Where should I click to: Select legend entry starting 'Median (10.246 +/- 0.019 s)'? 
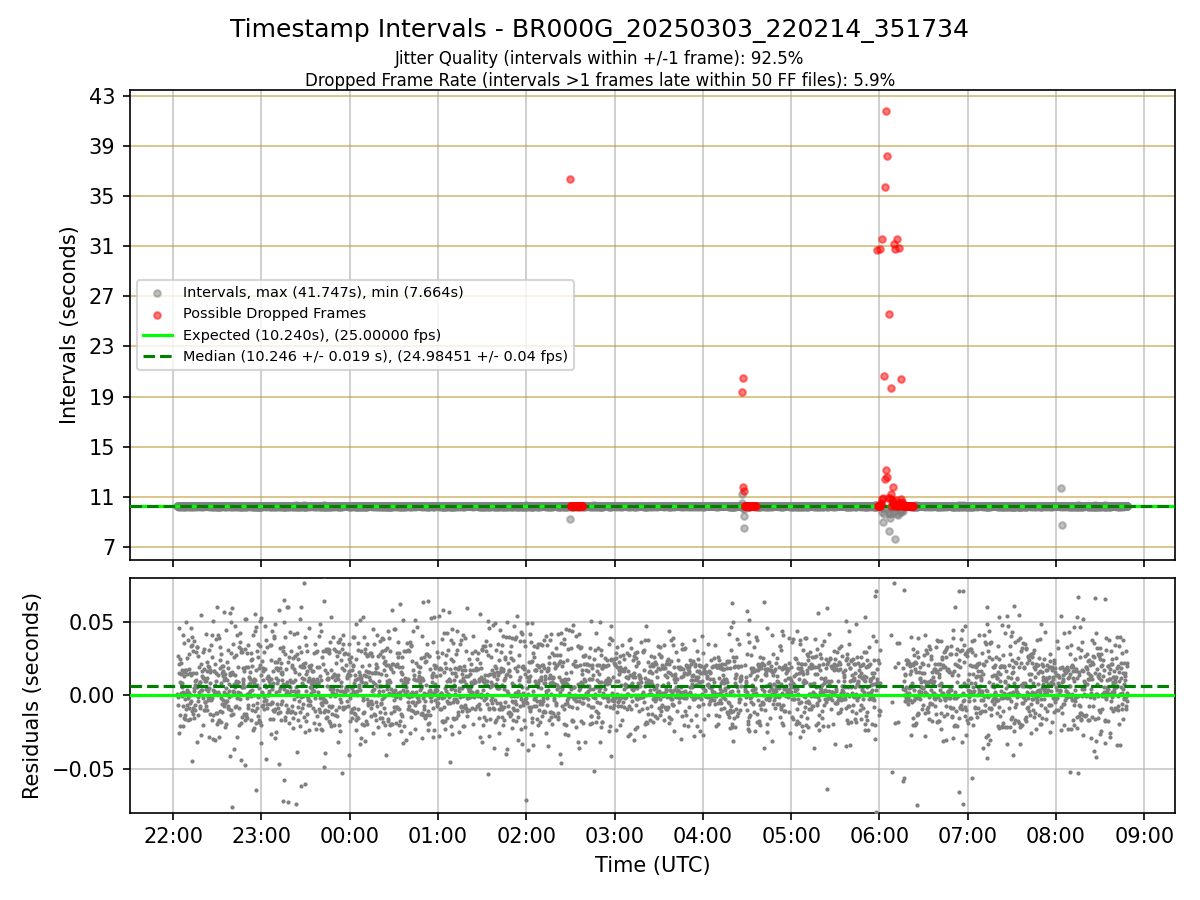click(x=375, y=355)
